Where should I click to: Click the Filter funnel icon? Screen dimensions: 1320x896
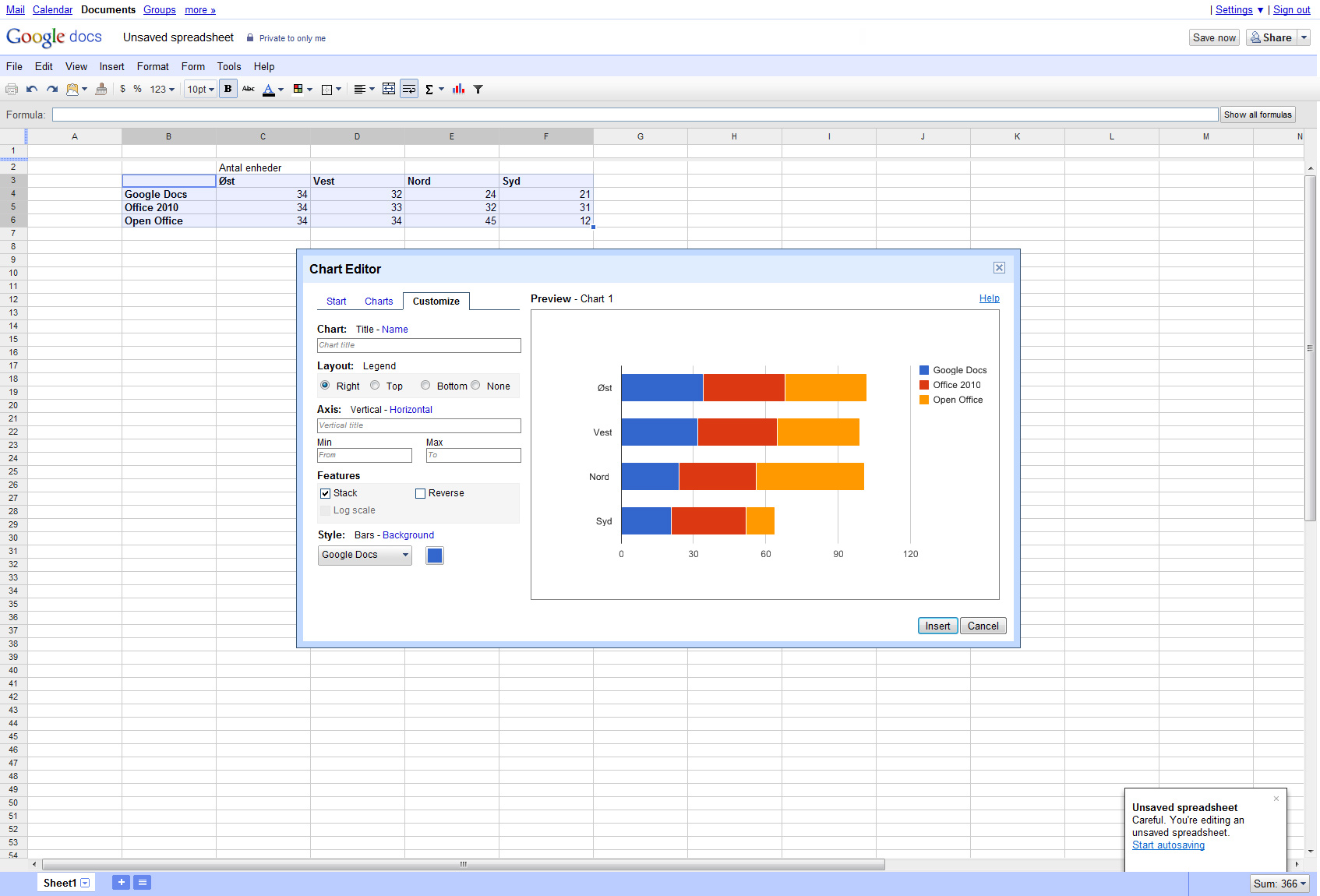pyautogui.click(x=478, y=90)
